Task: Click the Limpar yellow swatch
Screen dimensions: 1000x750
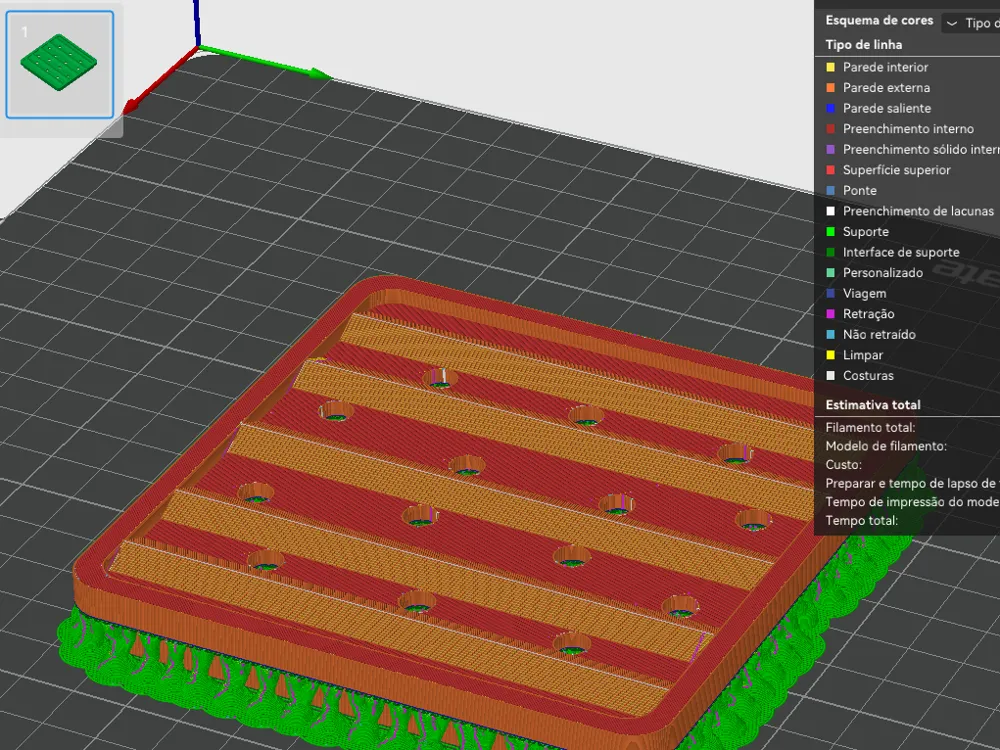Action: coord(830,355)
